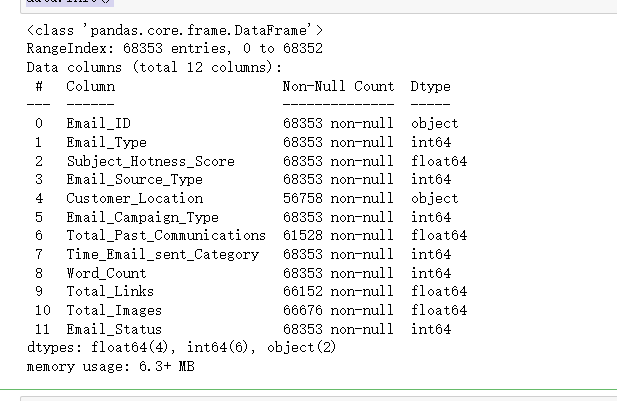Click the Subject_Hotness_Score column name
This screenshot has width=617, height=401.
click(x=150, y=161)
